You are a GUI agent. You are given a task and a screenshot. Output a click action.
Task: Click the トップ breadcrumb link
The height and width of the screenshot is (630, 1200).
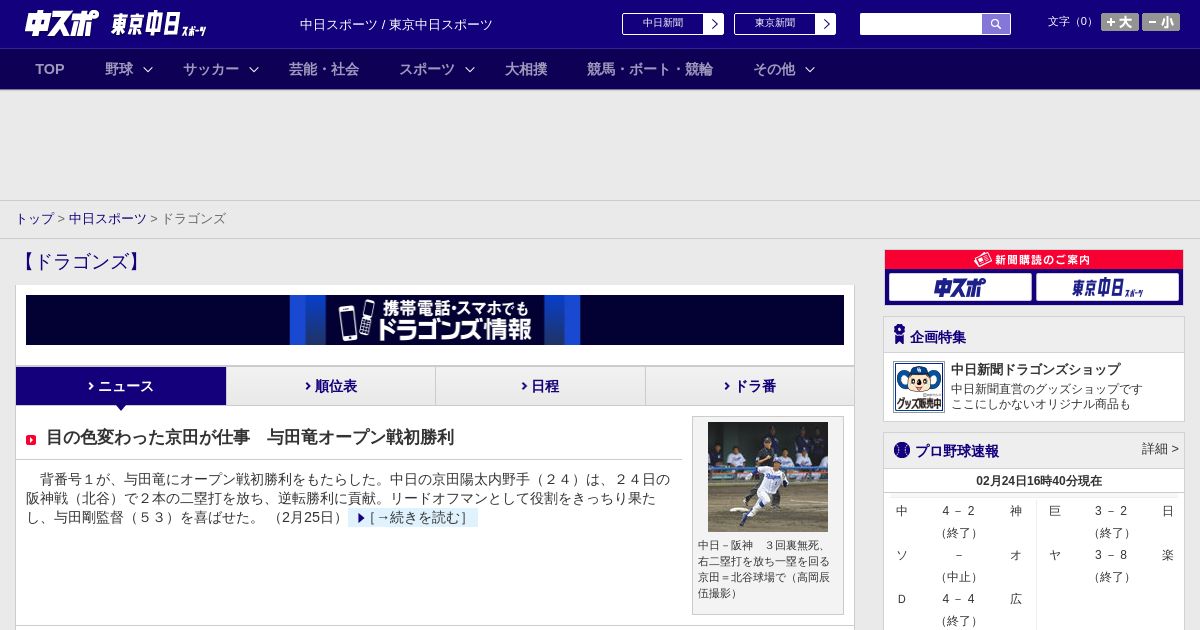tap(34, 218)
